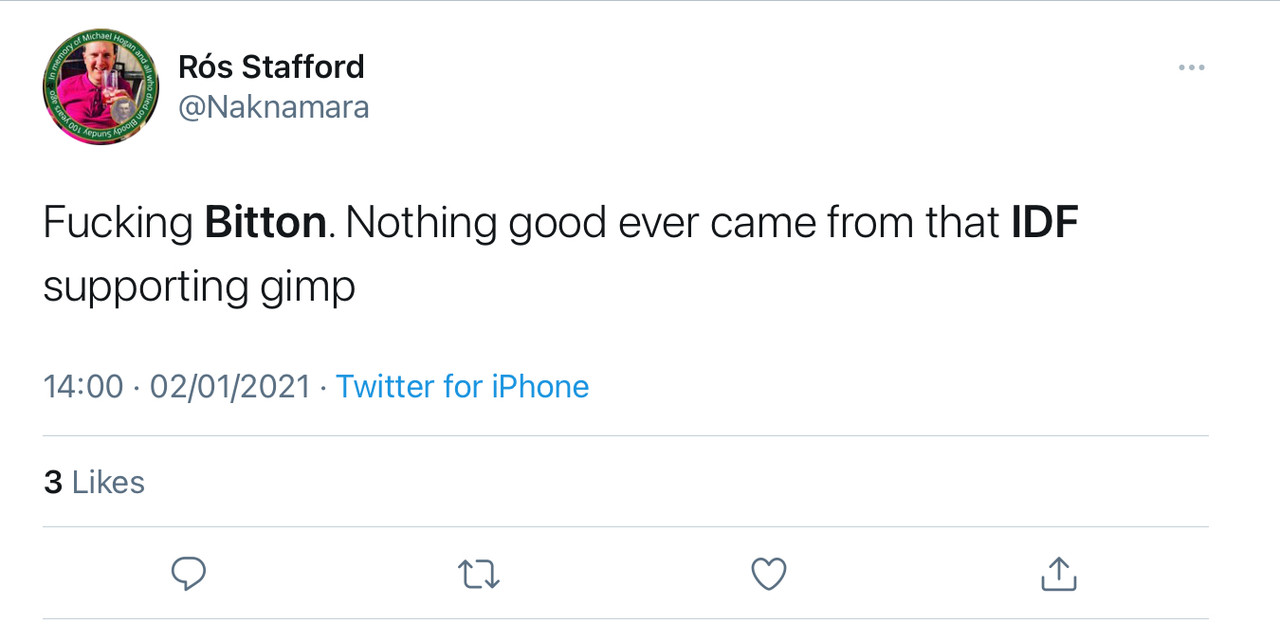The image size is (1280, 626).
Task: Open the @Naknamara handle
Action: (x=273, y=107)
